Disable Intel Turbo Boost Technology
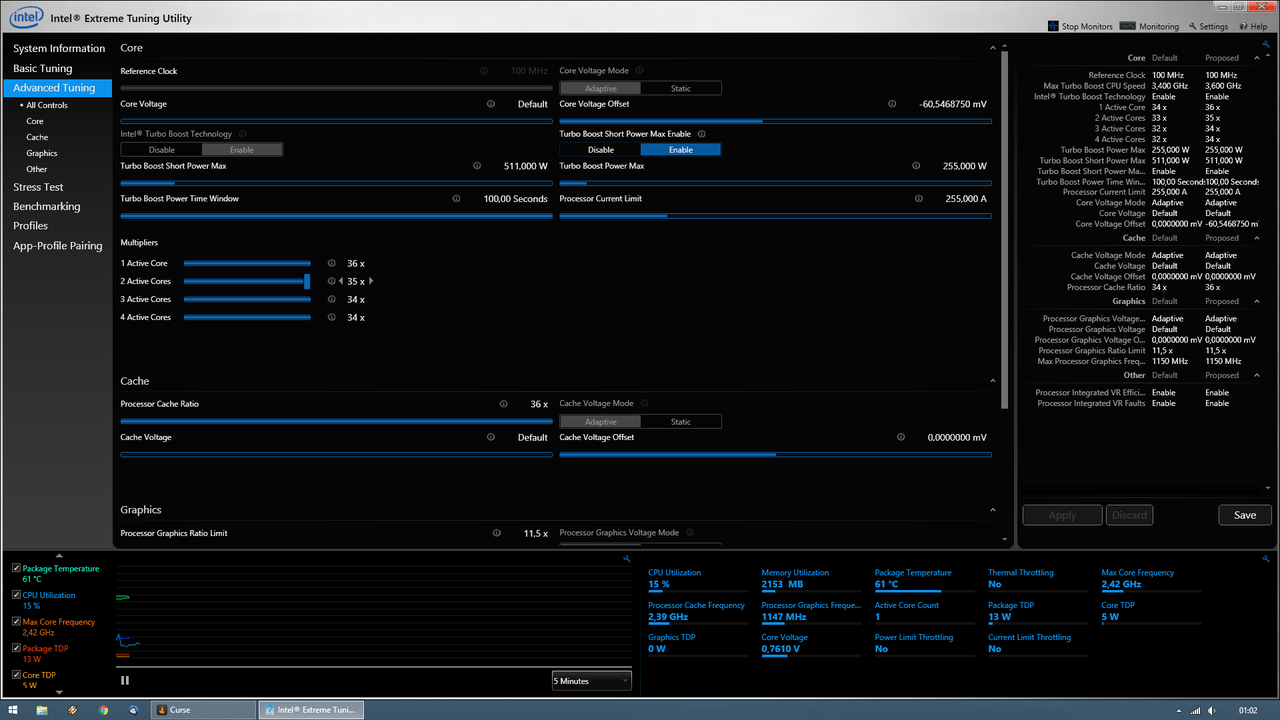The image size is (1280, 720). [x=161, y=150]
